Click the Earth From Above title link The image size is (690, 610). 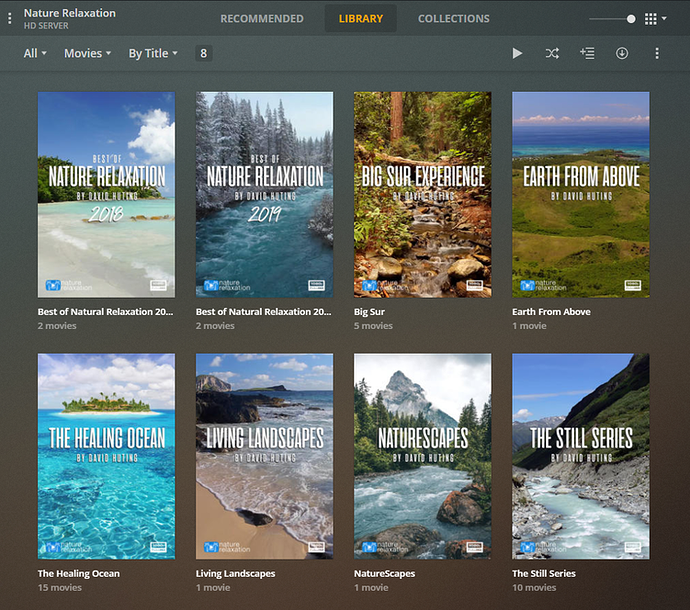pyautogui.click(x=551, y=312)
